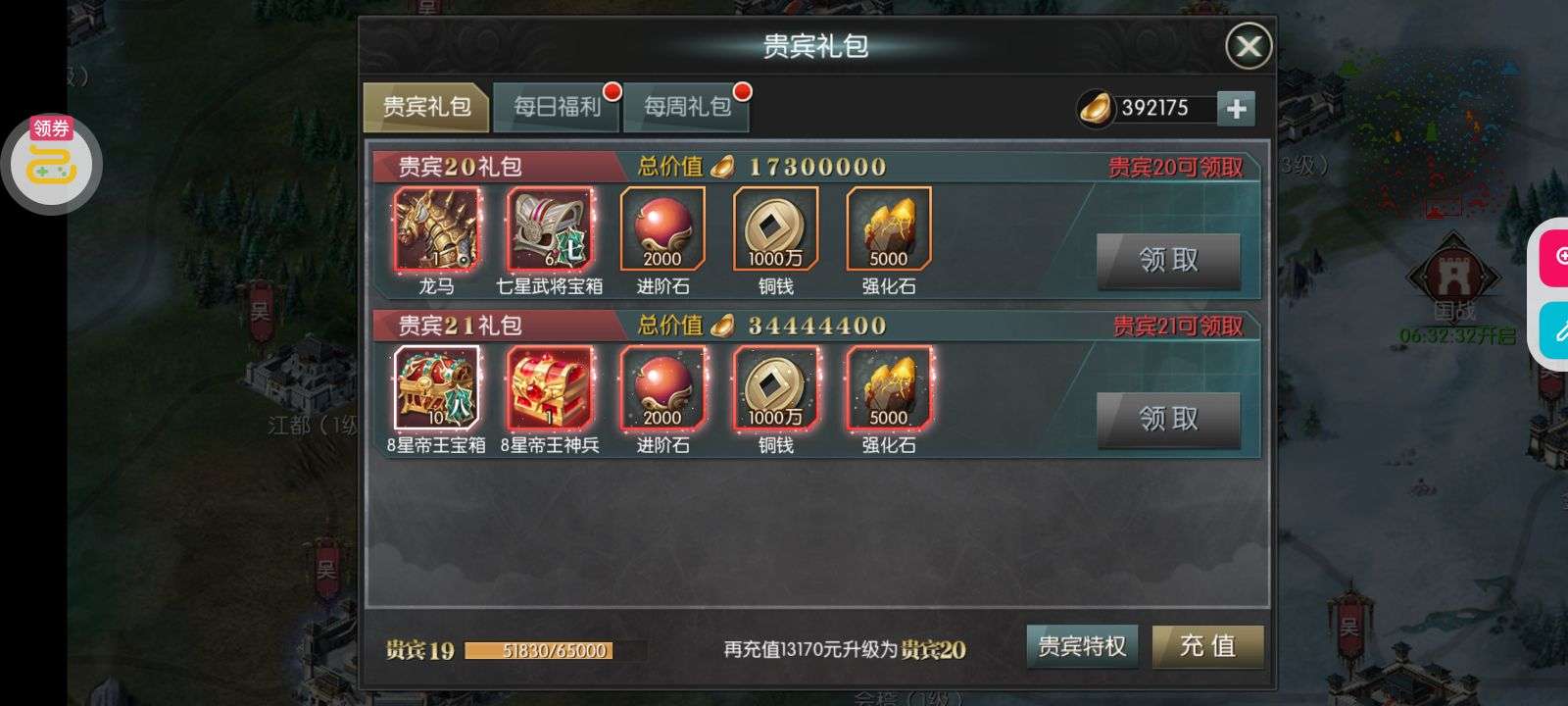The height and width of the screenshot is (706, 1568).
Task: Open the 8星帝王宝箱 reward icon
Action: pyautogui.click(x=436, y=387)
